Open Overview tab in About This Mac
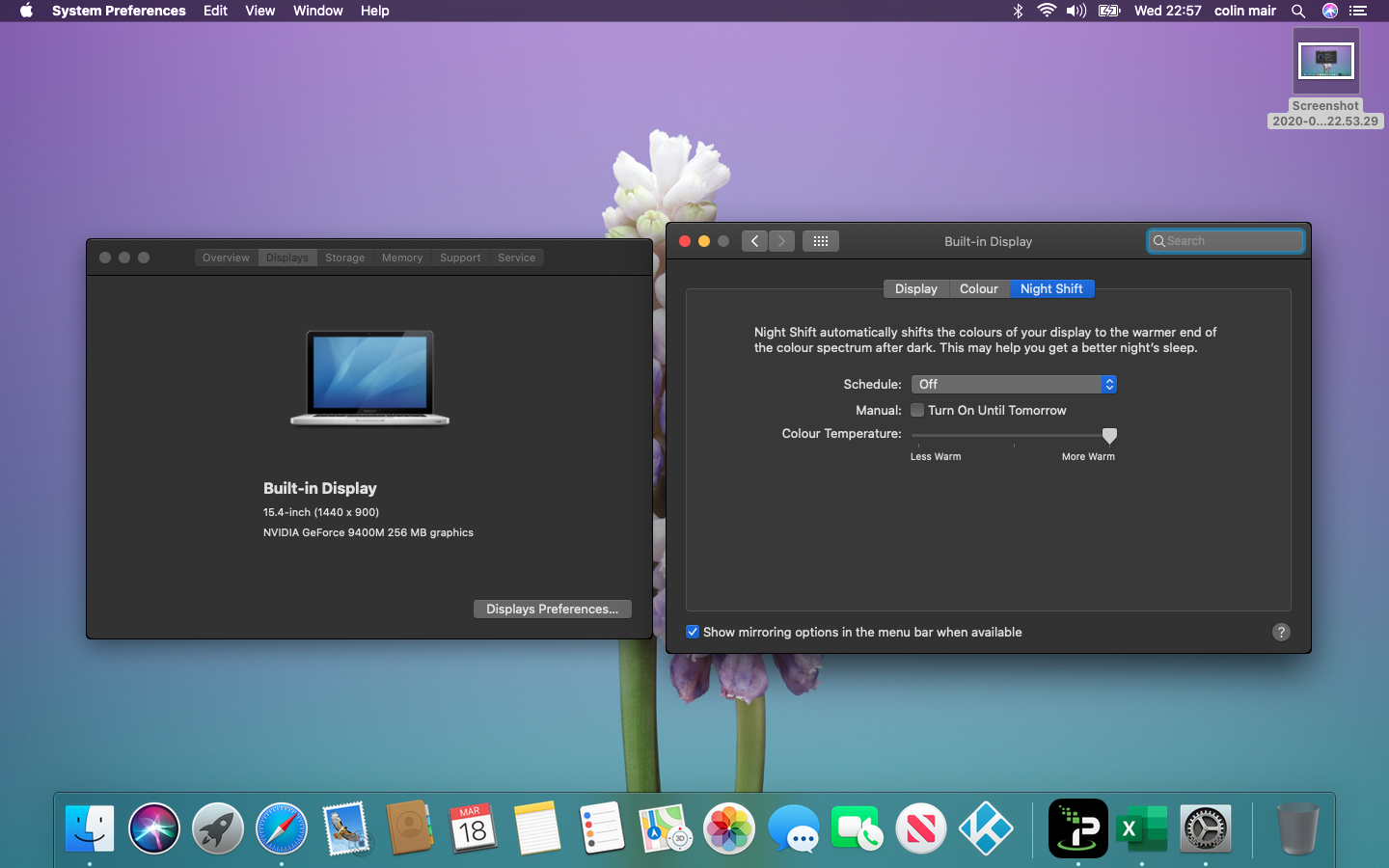This screenshot has height=868, width=1389. pyautogui.click(x=226, y=258)
